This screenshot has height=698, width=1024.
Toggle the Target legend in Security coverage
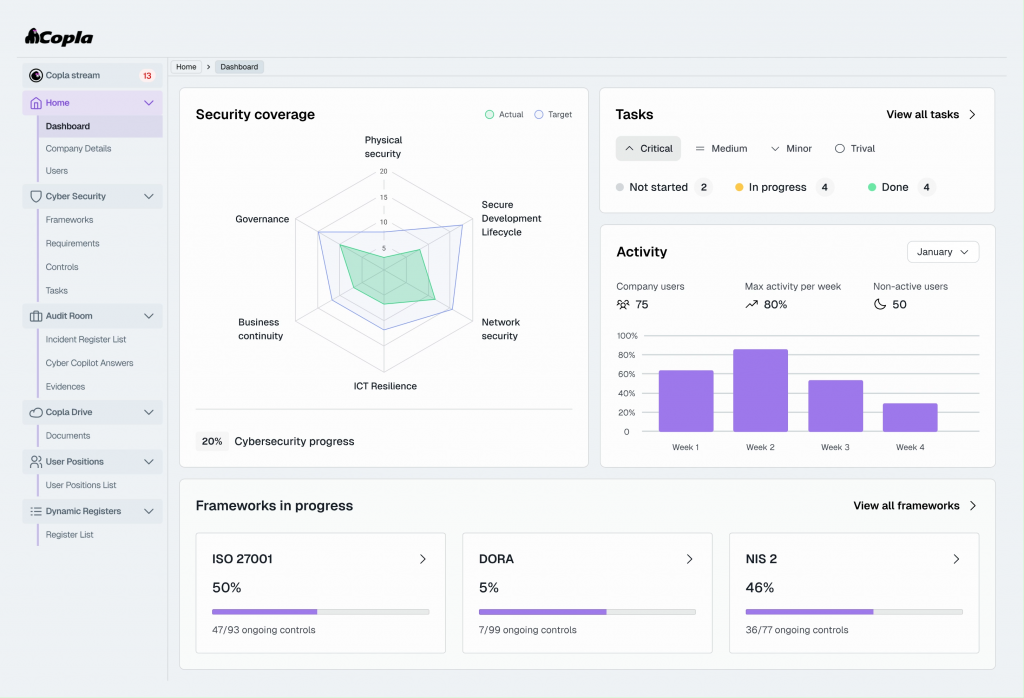click(x=553, y=114)
